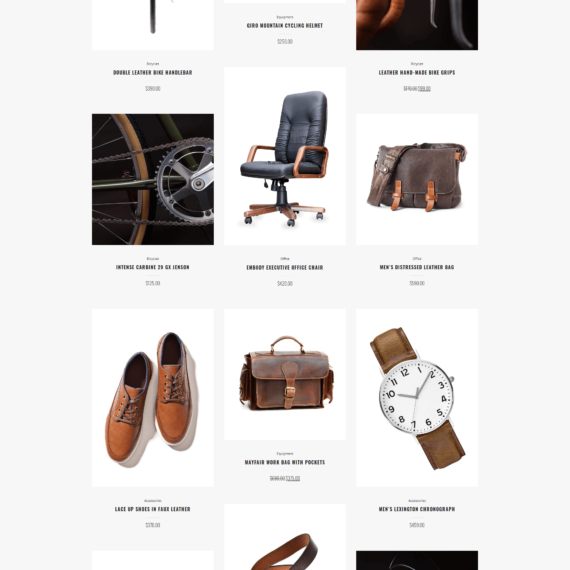Open Mayfair Work Bag with Pockets title
Image resolution: width=570 pixels, height=570 pixels.
coord(285,462)
